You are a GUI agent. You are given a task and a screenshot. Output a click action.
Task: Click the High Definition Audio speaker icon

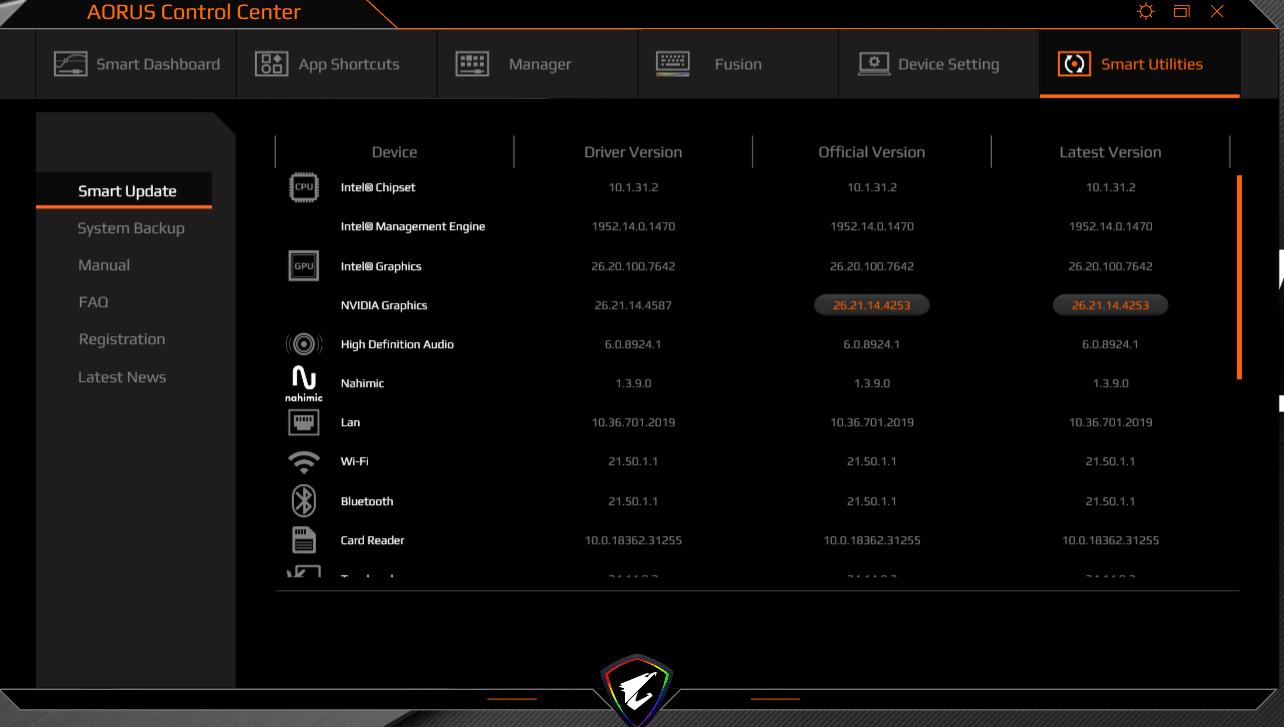304,344
